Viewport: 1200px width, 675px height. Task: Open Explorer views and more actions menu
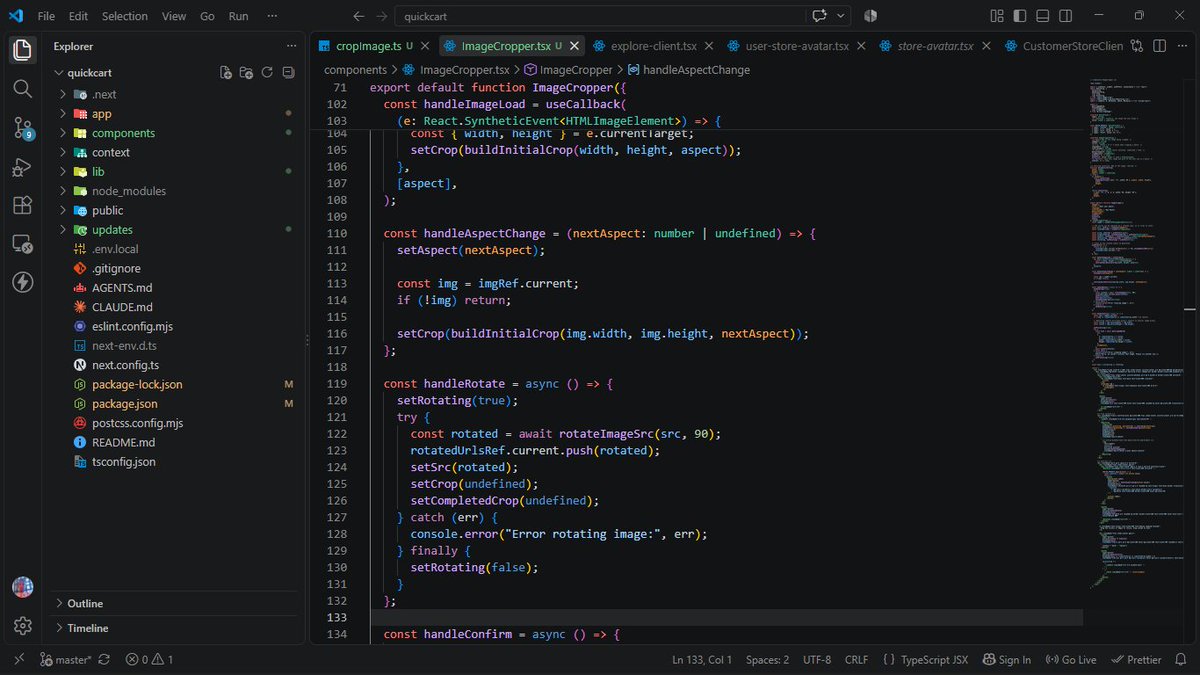click(x=291, y=46)
